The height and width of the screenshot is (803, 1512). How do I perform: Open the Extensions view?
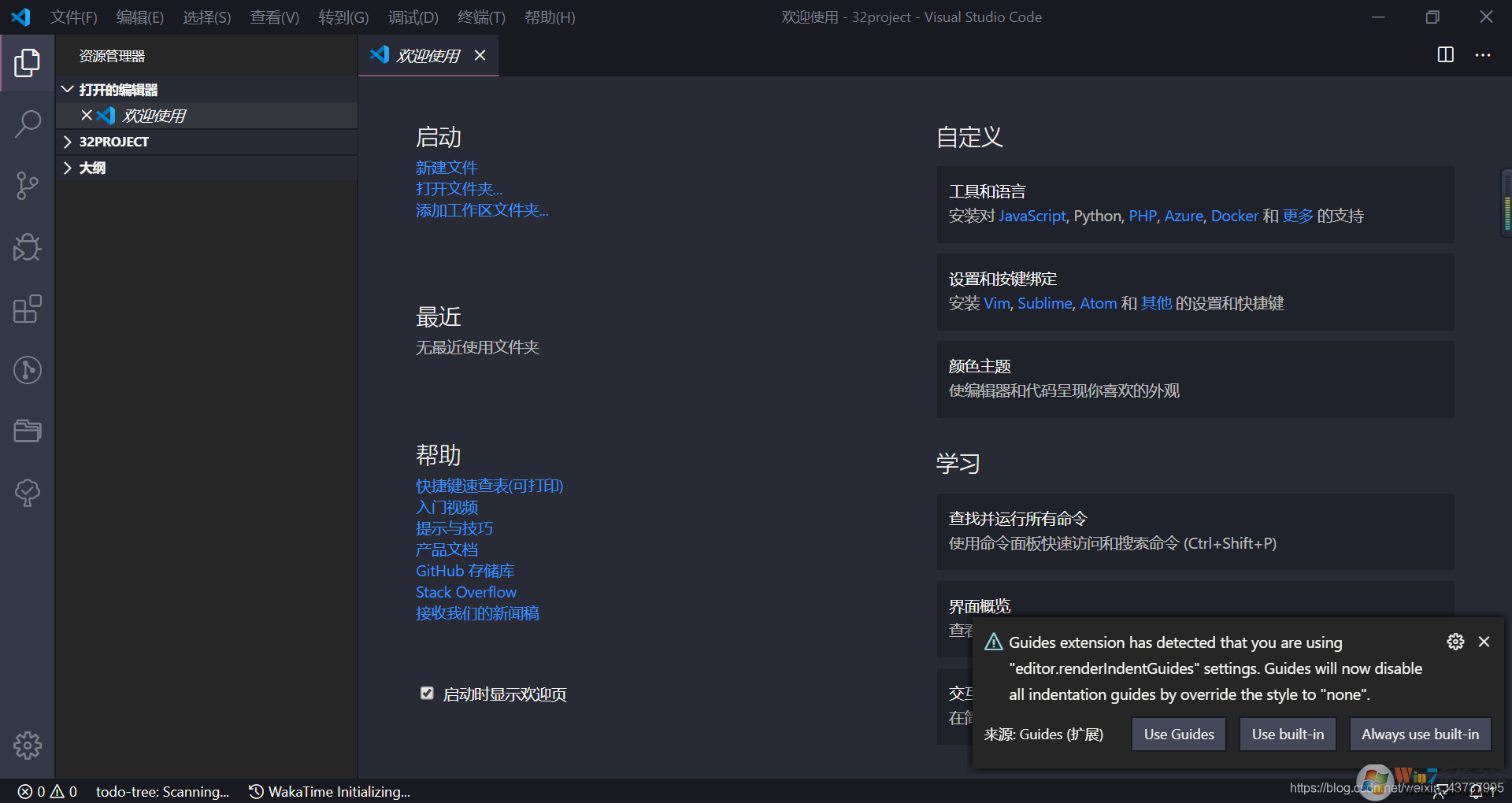tap(28, 309)
